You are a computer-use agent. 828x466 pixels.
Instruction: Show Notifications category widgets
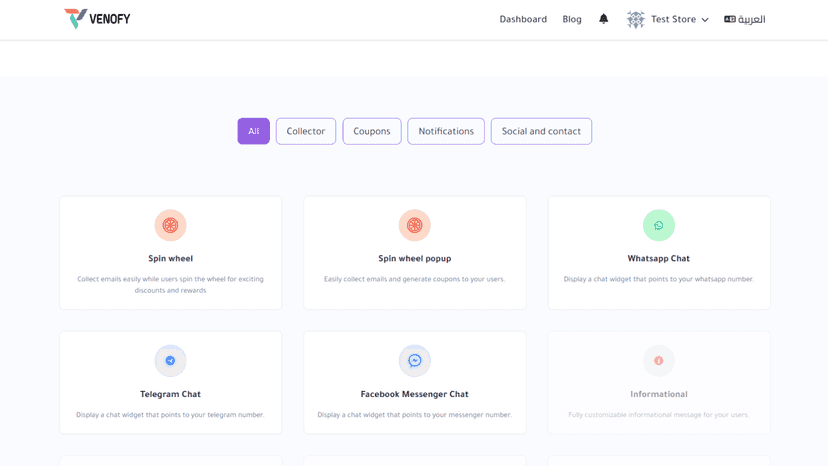(446, 131)
